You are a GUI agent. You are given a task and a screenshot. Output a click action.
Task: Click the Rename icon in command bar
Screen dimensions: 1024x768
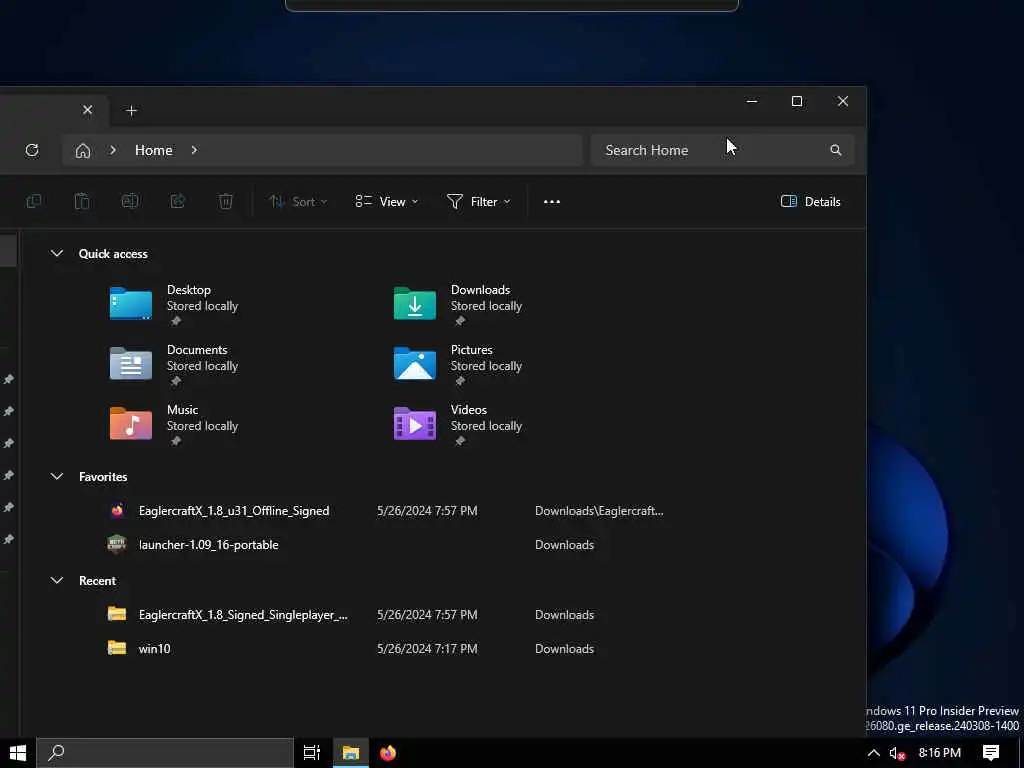pyautogui.click(x=130, y=202)
